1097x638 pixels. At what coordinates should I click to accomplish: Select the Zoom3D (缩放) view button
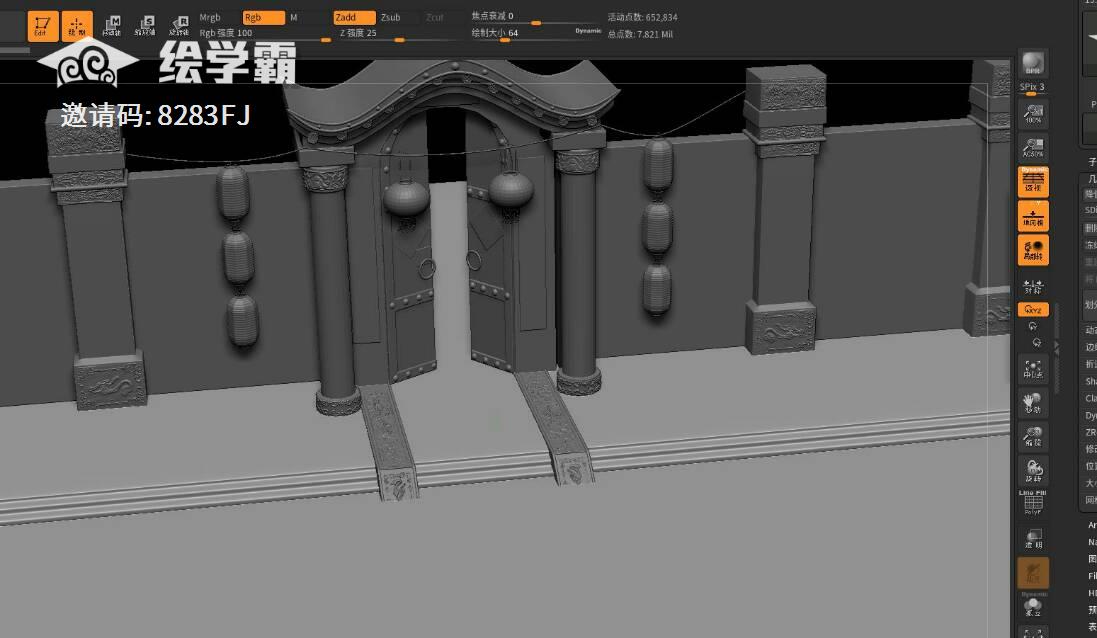coord(1033,437)
